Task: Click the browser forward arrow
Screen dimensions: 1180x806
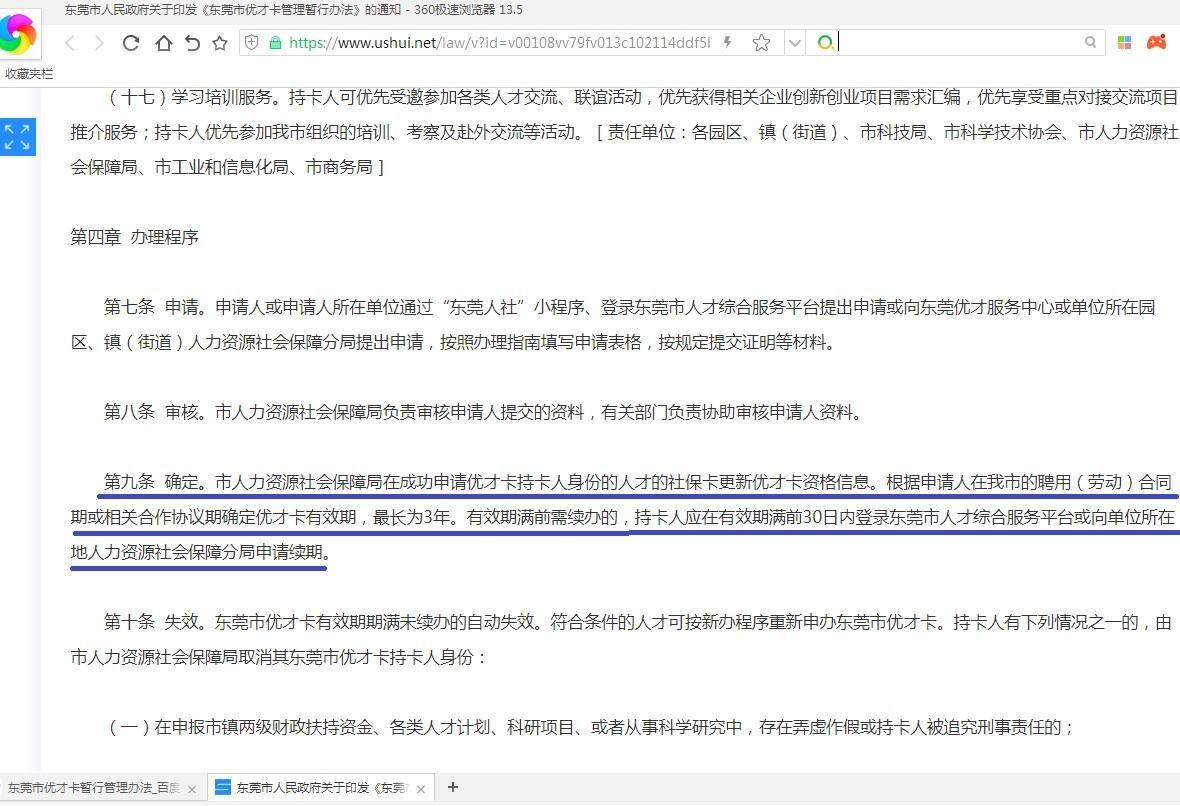Action: (99, 43)
